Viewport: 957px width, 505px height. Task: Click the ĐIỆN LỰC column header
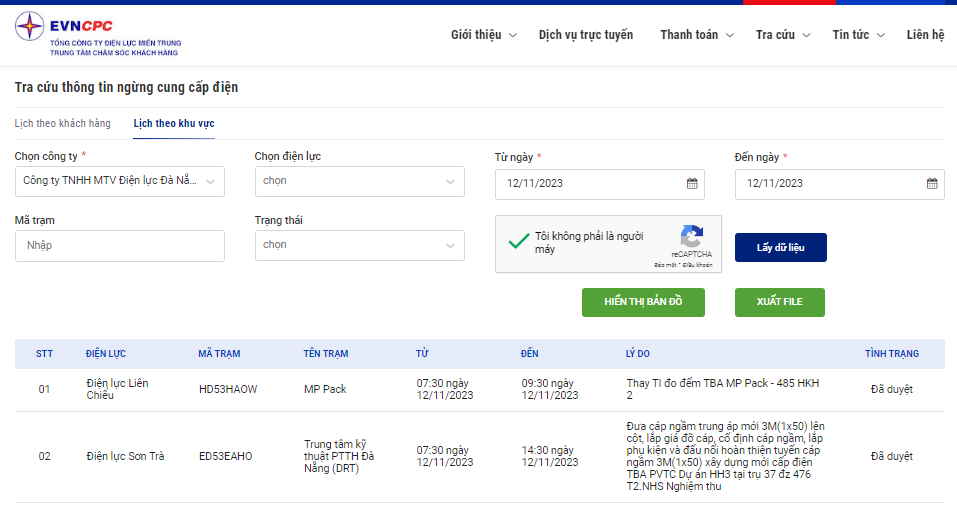106,354
